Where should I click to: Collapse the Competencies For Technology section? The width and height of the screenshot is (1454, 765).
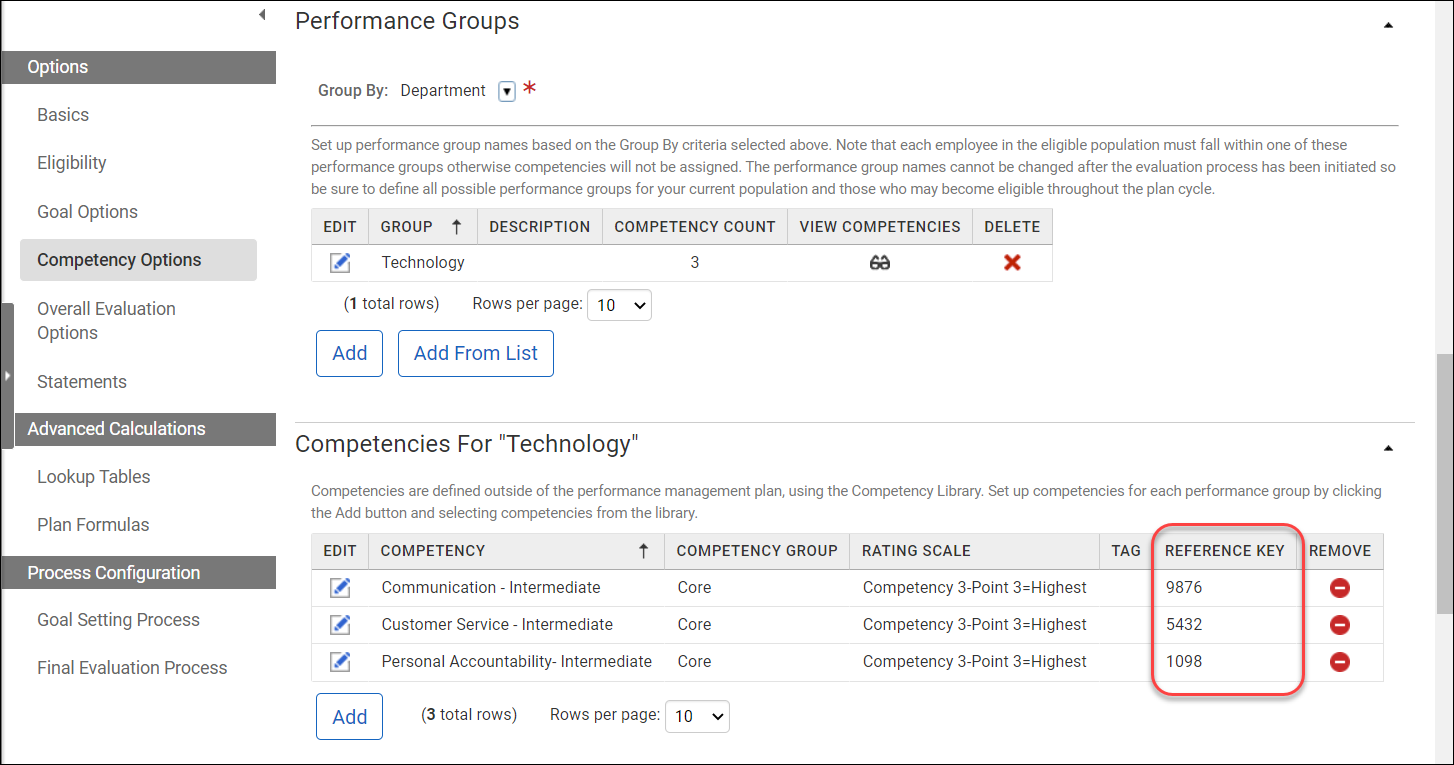tap(1388, 449)
